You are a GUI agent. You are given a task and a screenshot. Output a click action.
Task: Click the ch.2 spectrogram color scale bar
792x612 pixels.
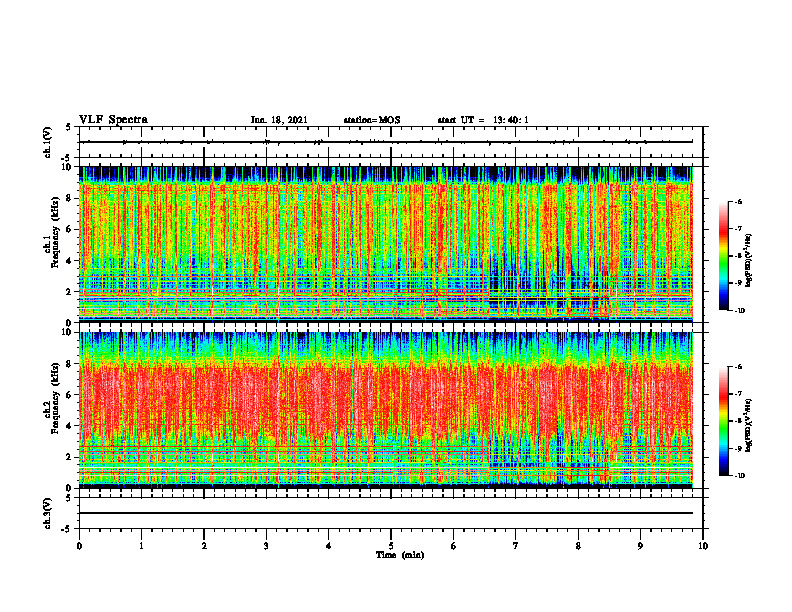[x=723, y=421]
